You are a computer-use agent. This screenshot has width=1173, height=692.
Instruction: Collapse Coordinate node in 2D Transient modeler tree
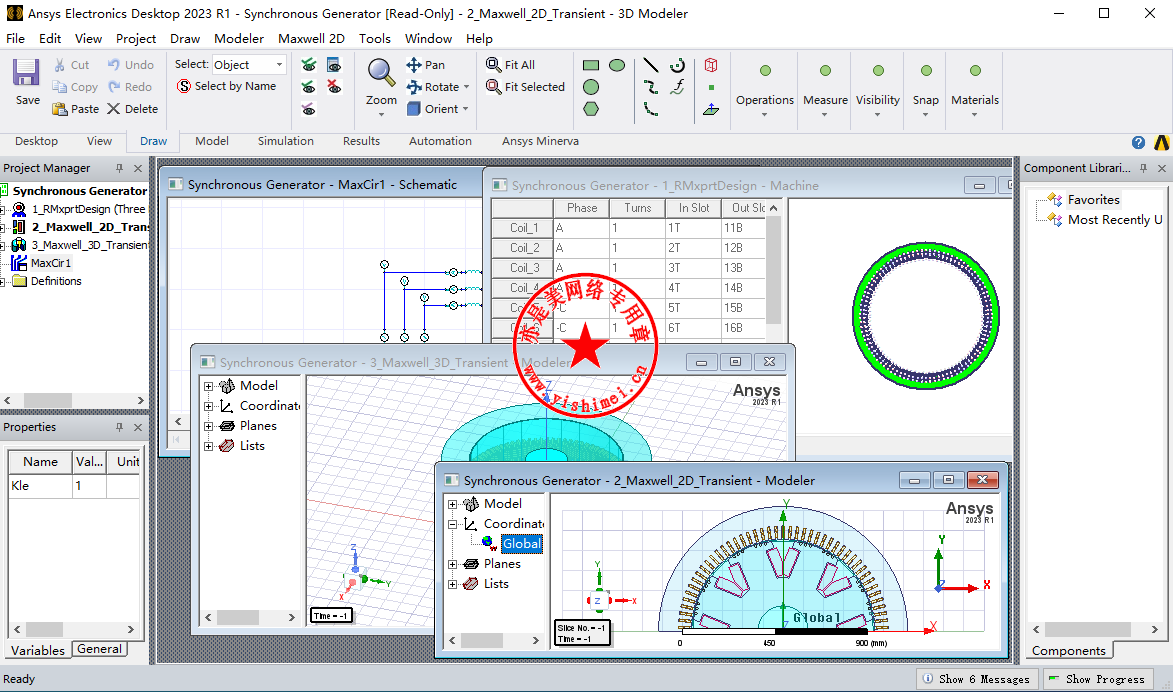pyautogui.click(x=453, y=524)
